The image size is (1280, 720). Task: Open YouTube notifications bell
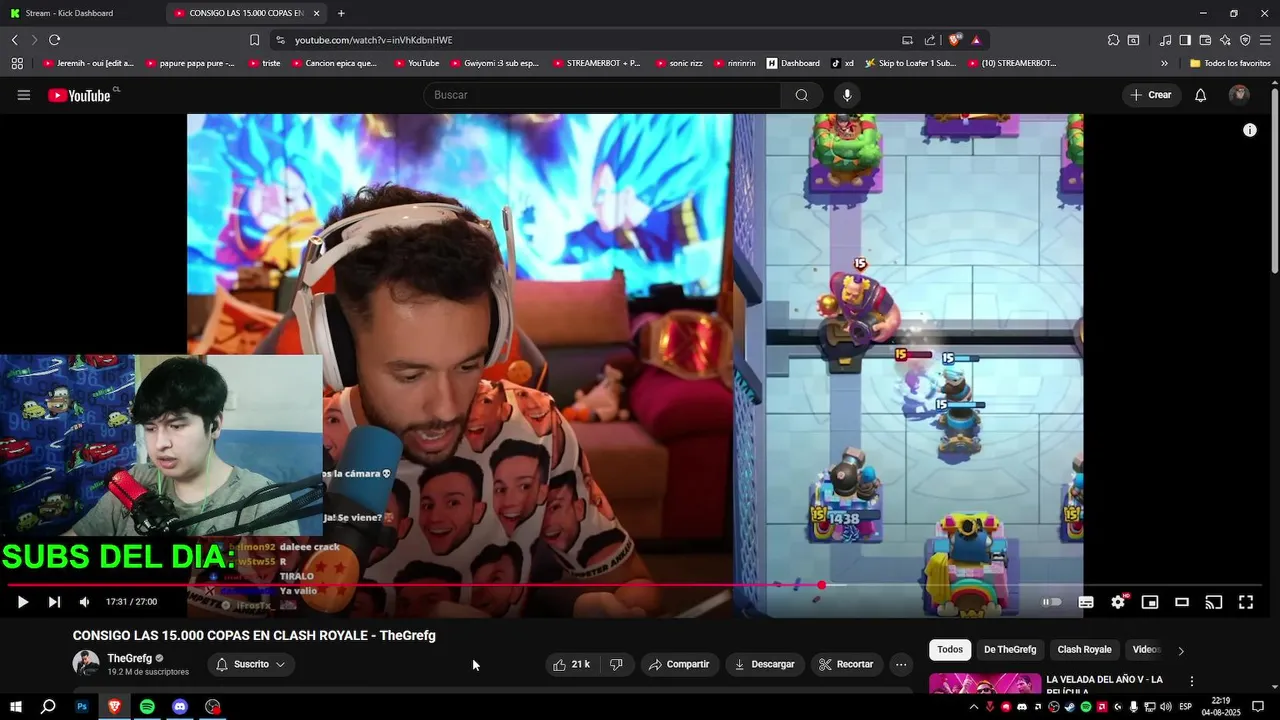[1200, 95]
